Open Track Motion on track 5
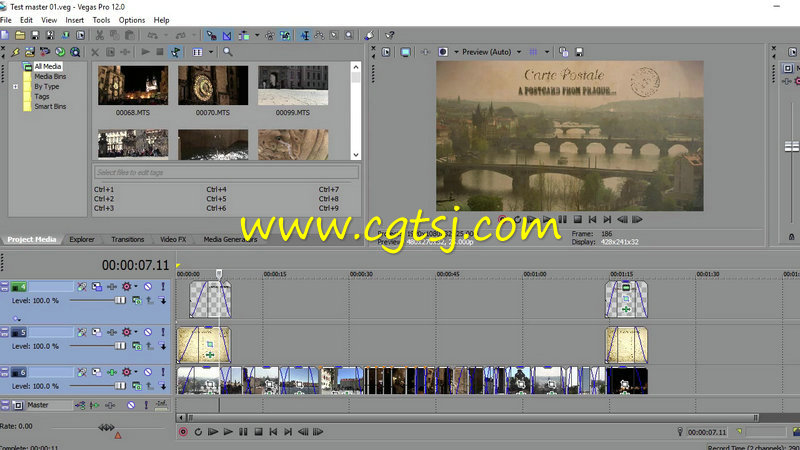 coord(96,332)
